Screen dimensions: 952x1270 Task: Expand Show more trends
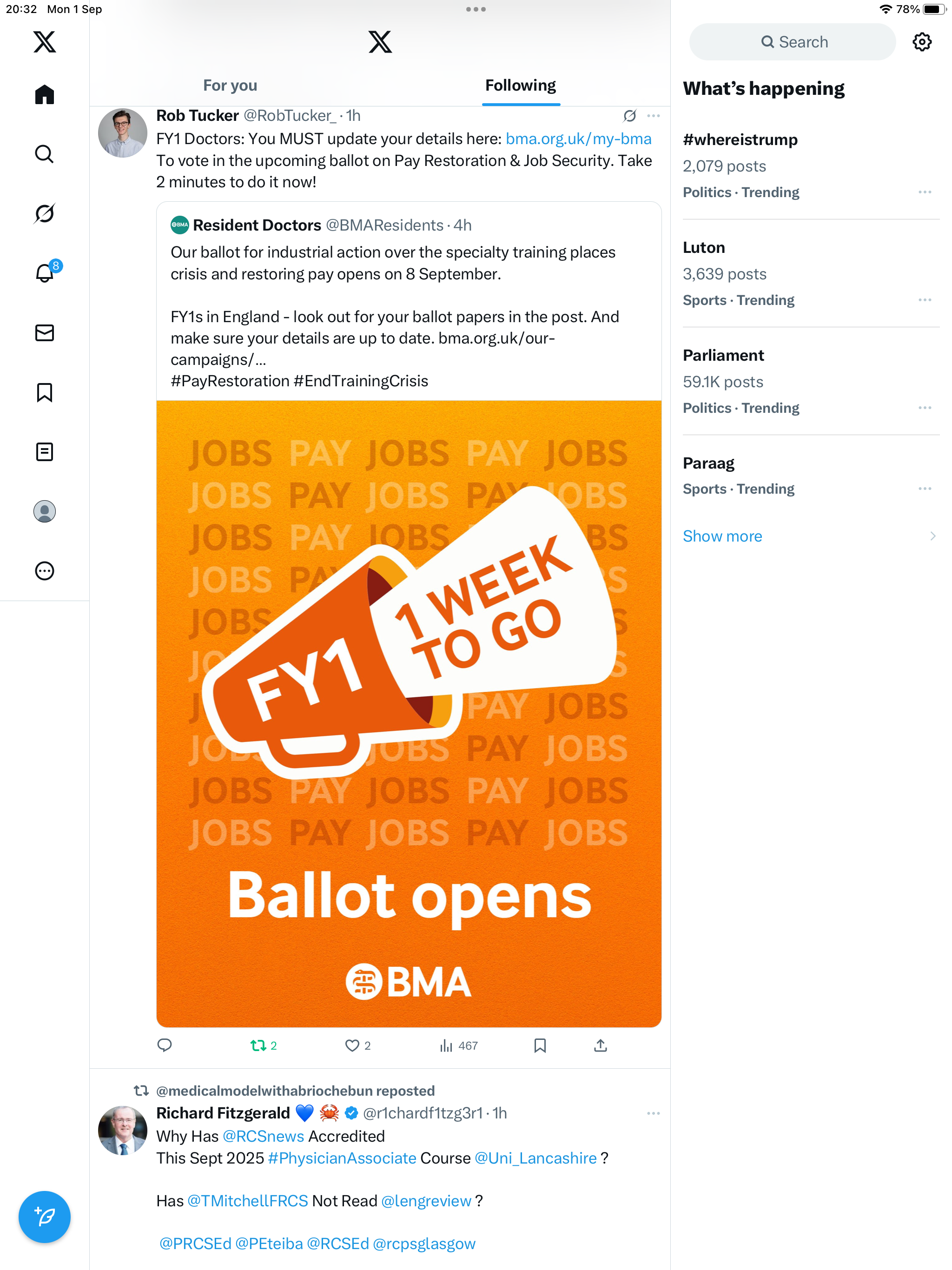click(x=722, y=536)
